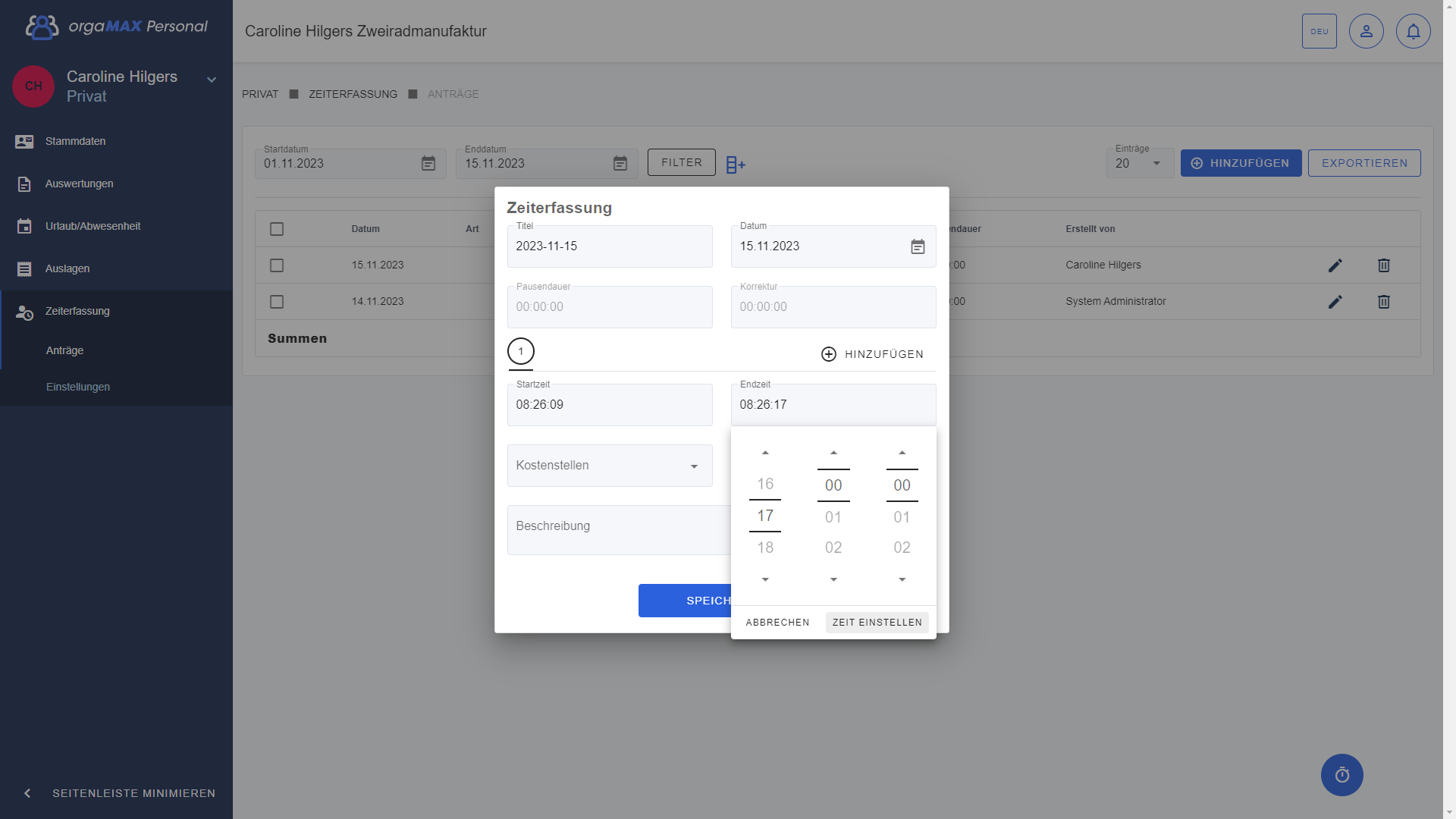Click into the Startzeit input field

(609, 405)
